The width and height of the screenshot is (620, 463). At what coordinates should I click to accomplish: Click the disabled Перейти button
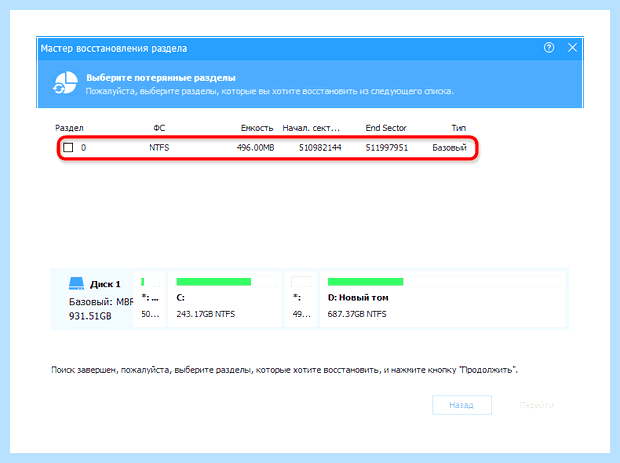click(537, 405)
